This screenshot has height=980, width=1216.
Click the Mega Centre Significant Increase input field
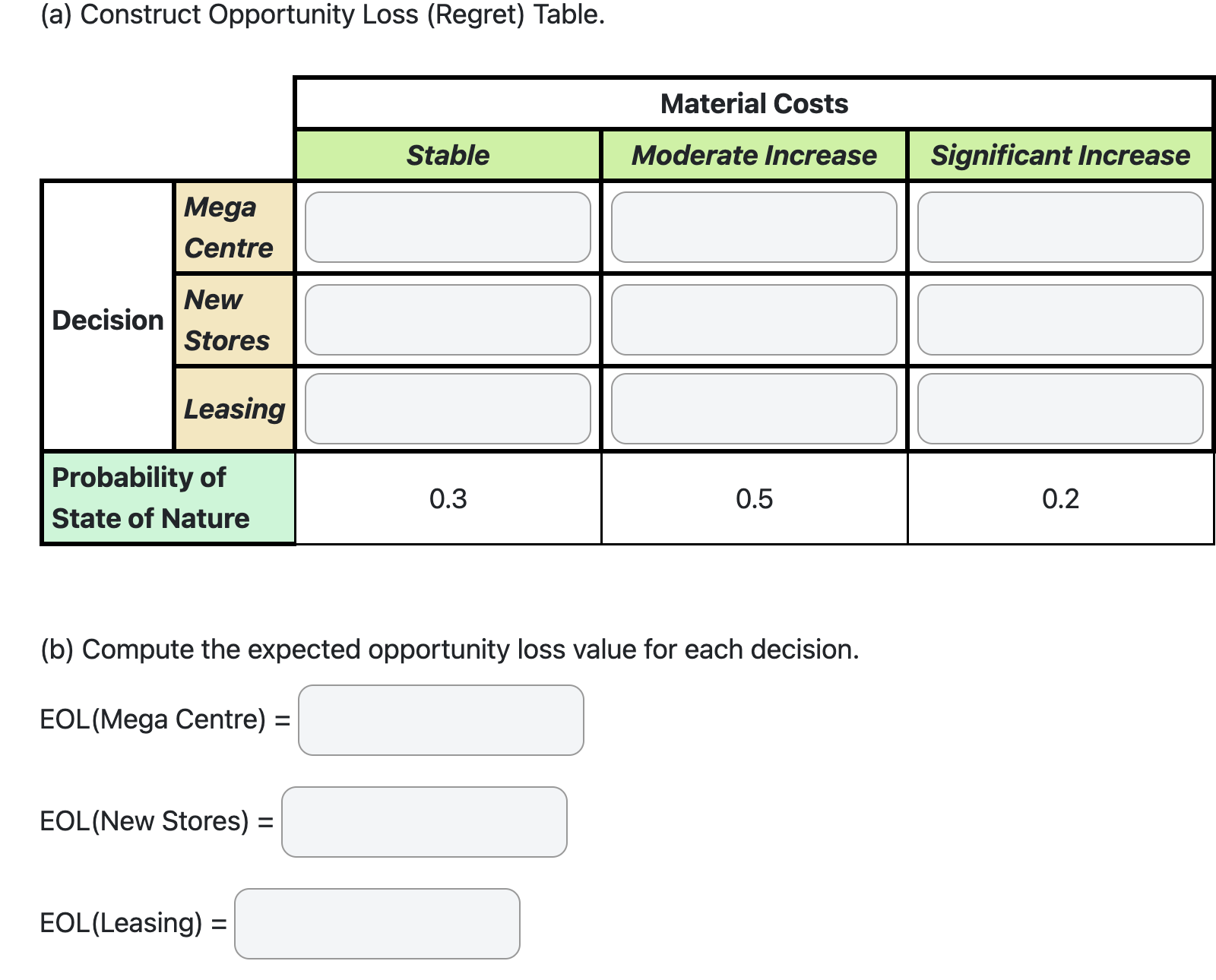(x=1060, y=227)
